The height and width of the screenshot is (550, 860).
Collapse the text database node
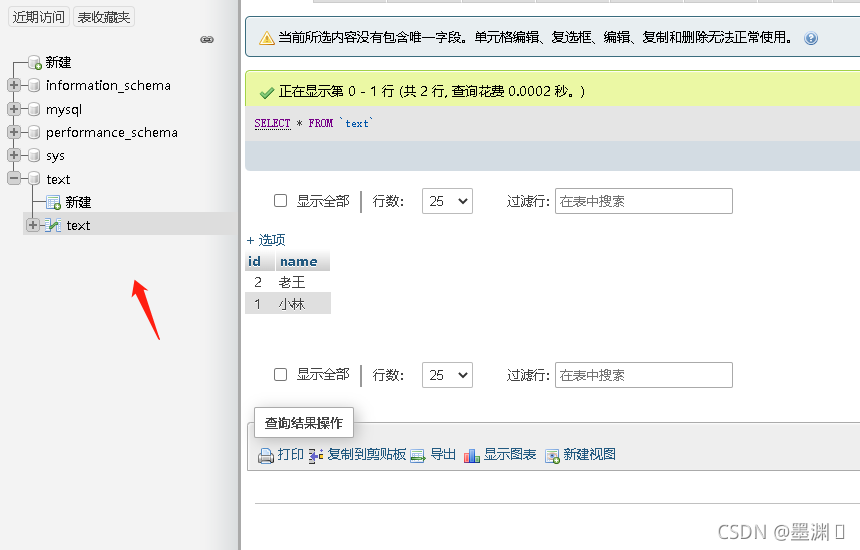click(x=14, y=179)
